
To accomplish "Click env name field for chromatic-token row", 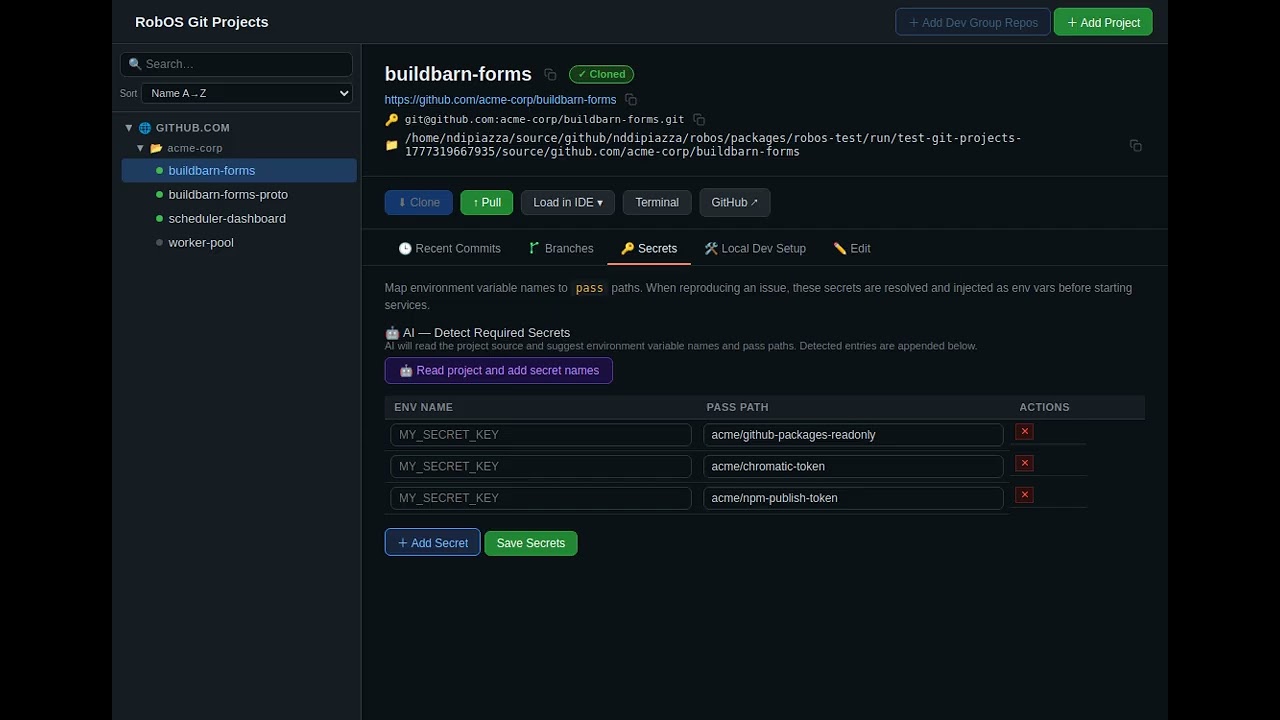I will [541, 467].
